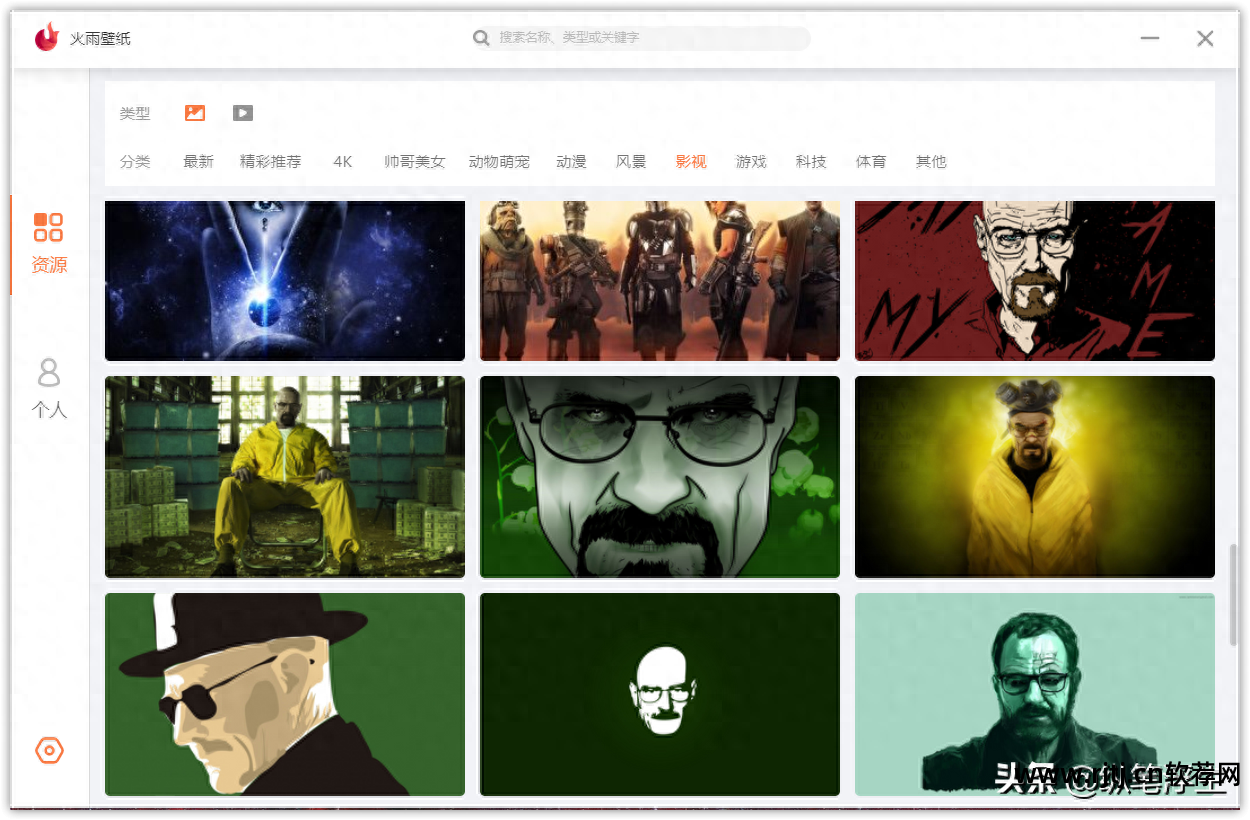Open the 资源 resources sidebar icon
1250x820 pixels.
[49, 243]
